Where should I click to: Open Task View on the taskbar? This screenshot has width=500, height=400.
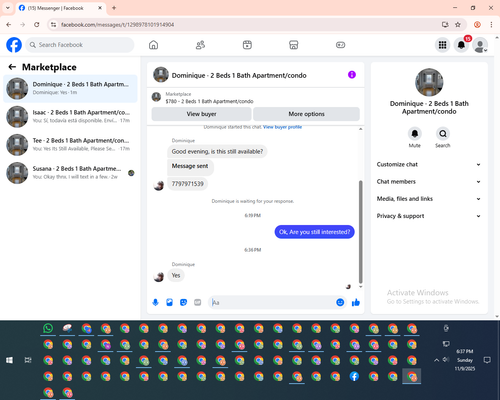pos(28,360)
